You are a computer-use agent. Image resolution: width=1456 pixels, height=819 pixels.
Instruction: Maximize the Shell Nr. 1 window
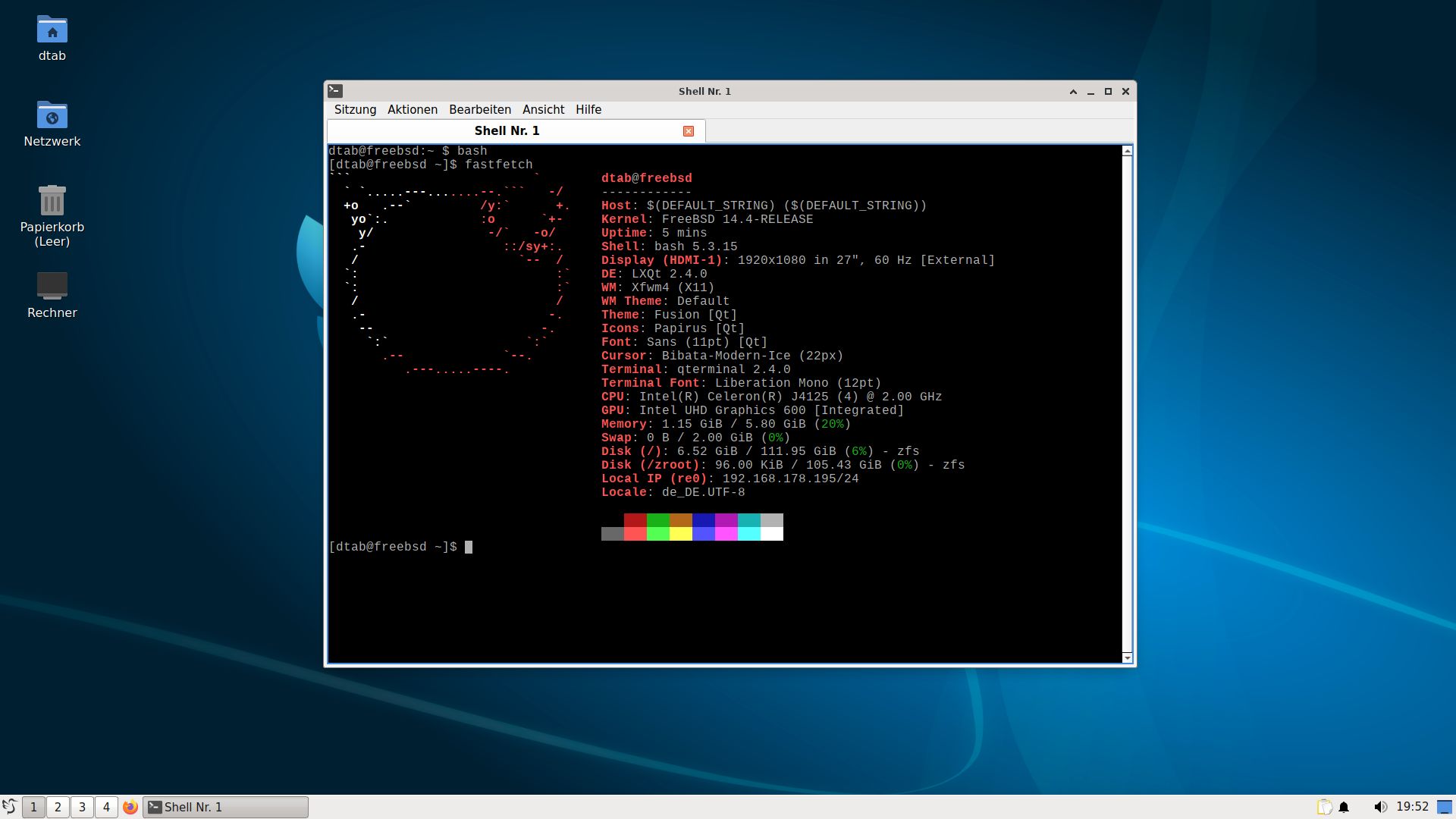(x=1108, y=92)
